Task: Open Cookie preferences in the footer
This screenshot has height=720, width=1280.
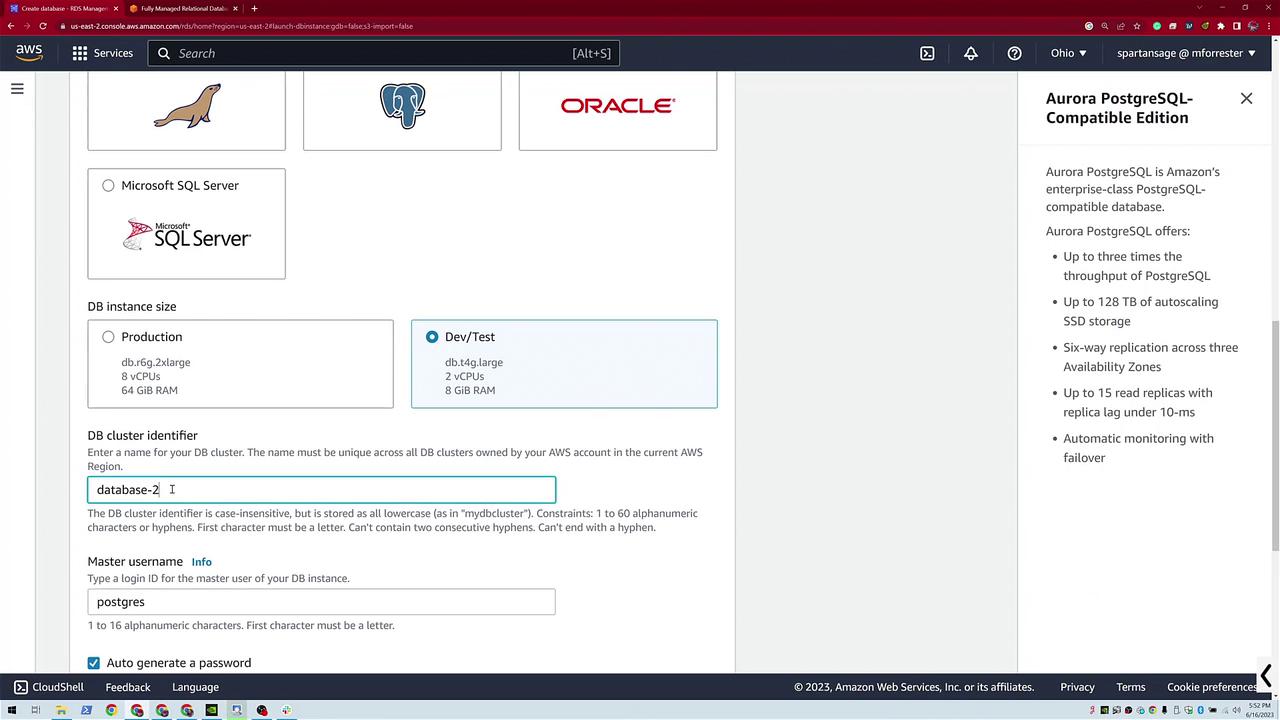Action: (1212, 687)
